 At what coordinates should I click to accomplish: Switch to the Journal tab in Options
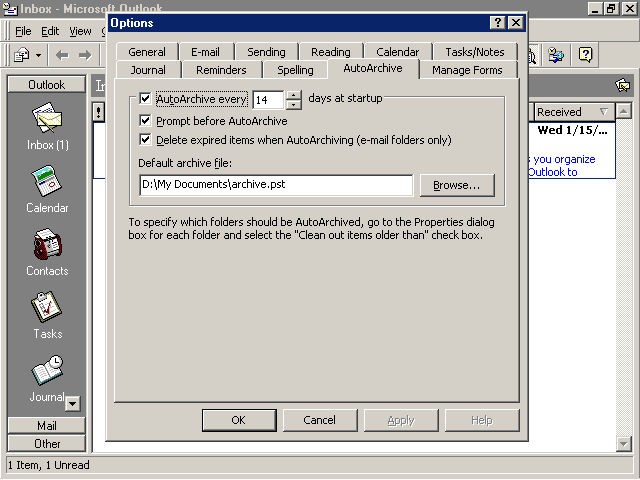point(148,70)
